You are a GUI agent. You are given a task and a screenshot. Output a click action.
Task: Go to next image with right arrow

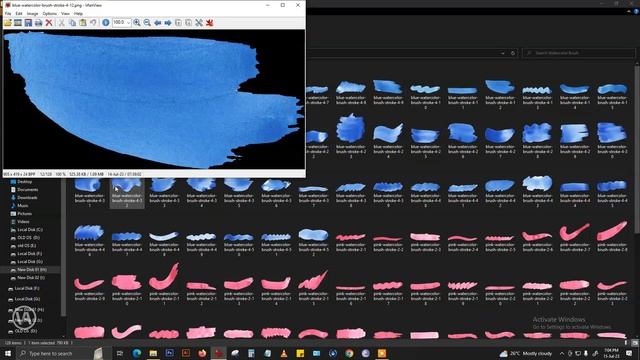168,23
